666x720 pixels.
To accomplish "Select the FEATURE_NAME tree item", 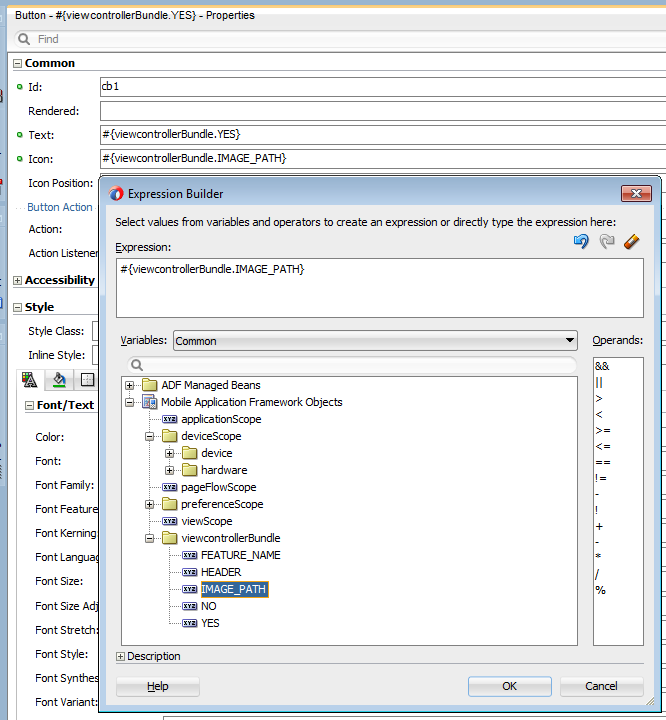I will tap(241, 555).
